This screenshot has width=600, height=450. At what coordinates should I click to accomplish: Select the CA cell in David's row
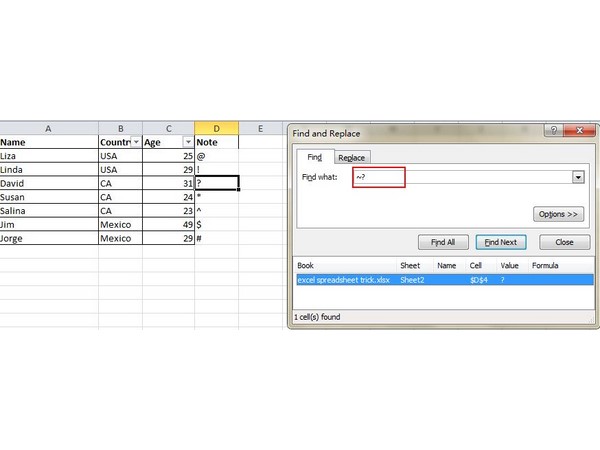[x=121, y=184]
